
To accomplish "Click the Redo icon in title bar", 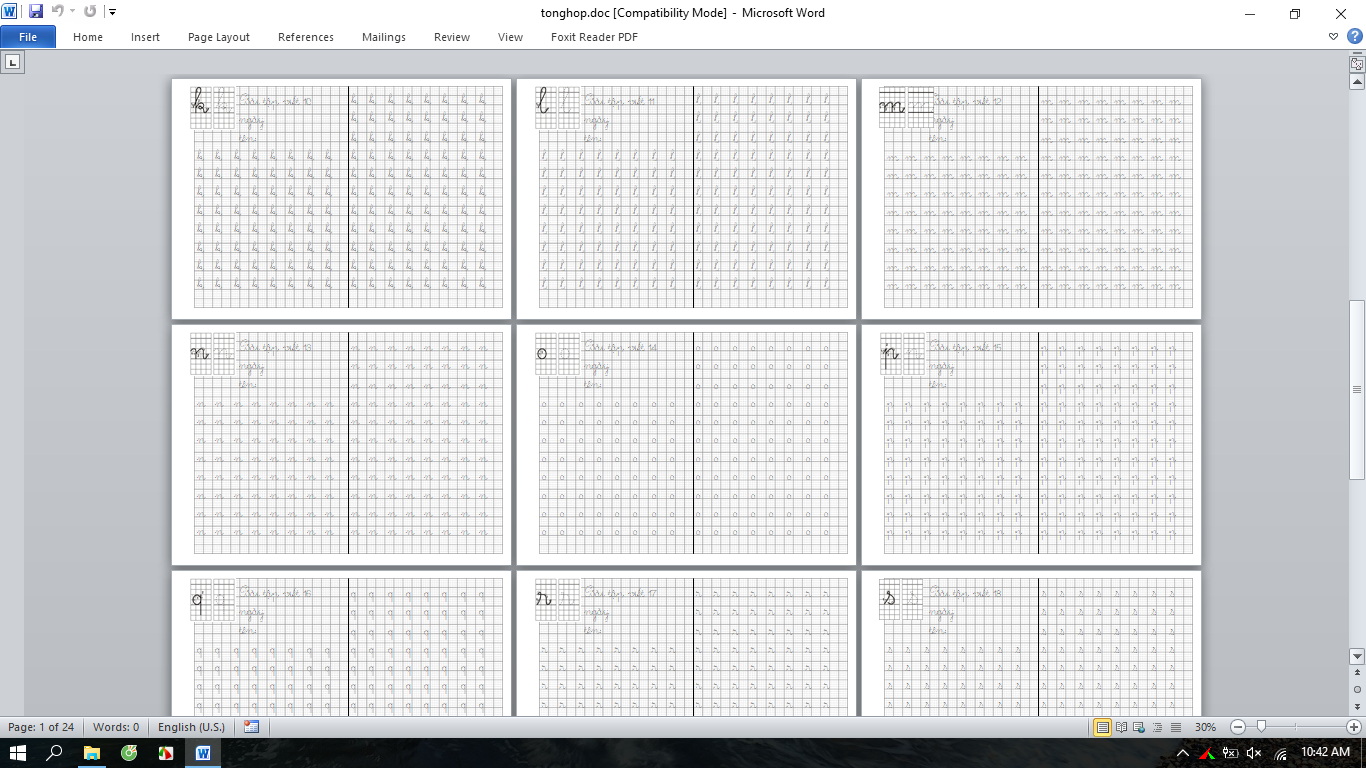I will point(90,12).
